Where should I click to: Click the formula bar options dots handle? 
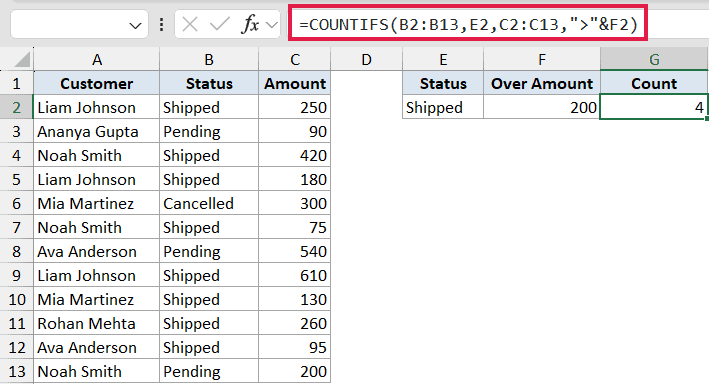coord(161,24)
